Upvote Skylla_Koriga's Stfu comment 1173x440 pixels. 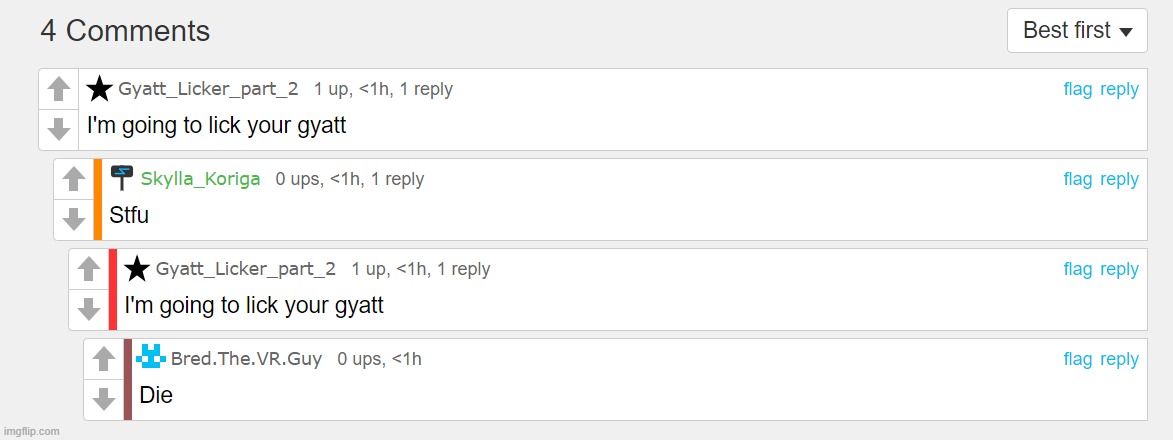(x=74, y=179)
